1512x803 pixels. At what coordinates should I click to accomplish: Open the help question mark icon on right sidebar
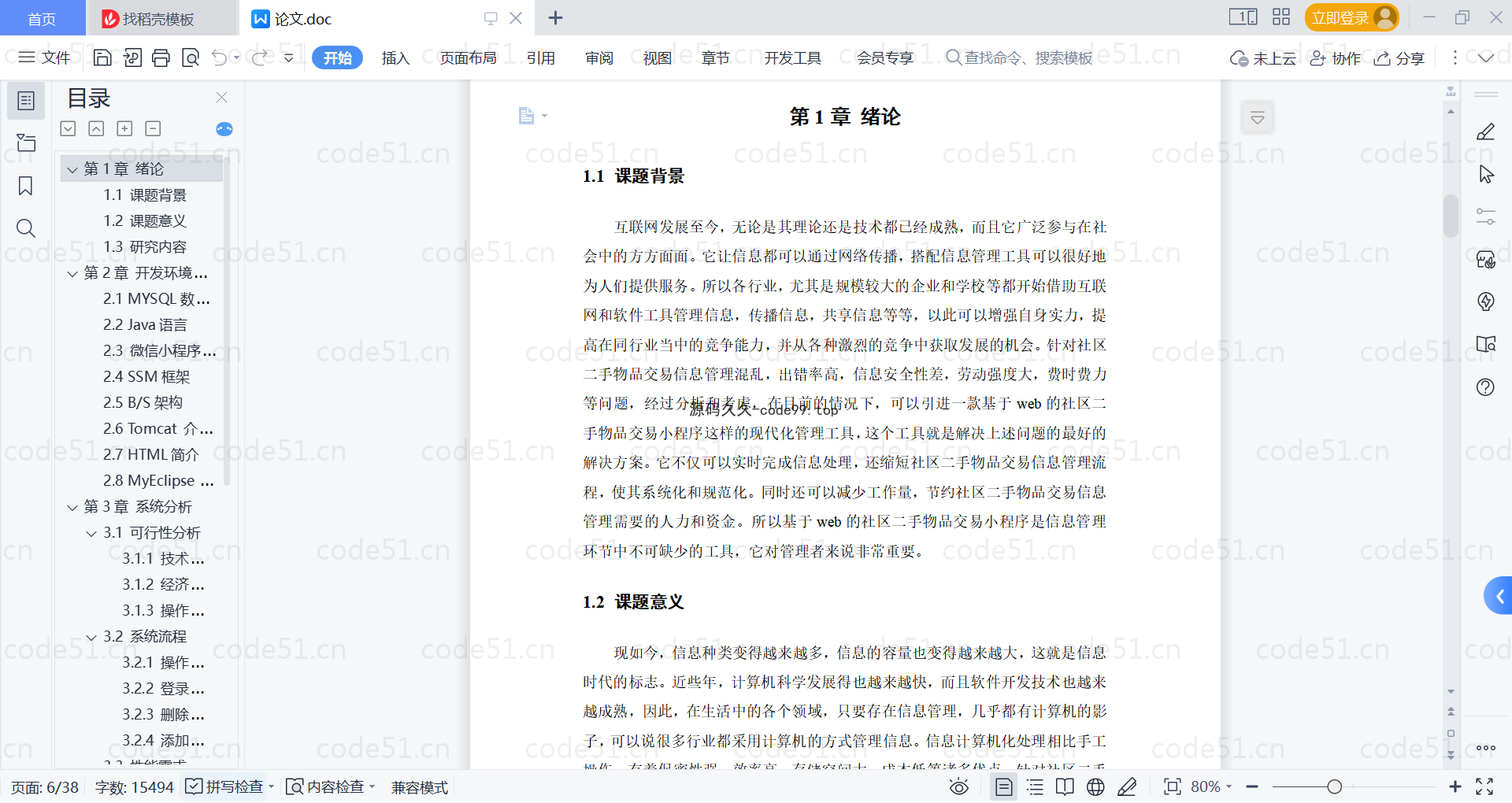point(1485,387)
